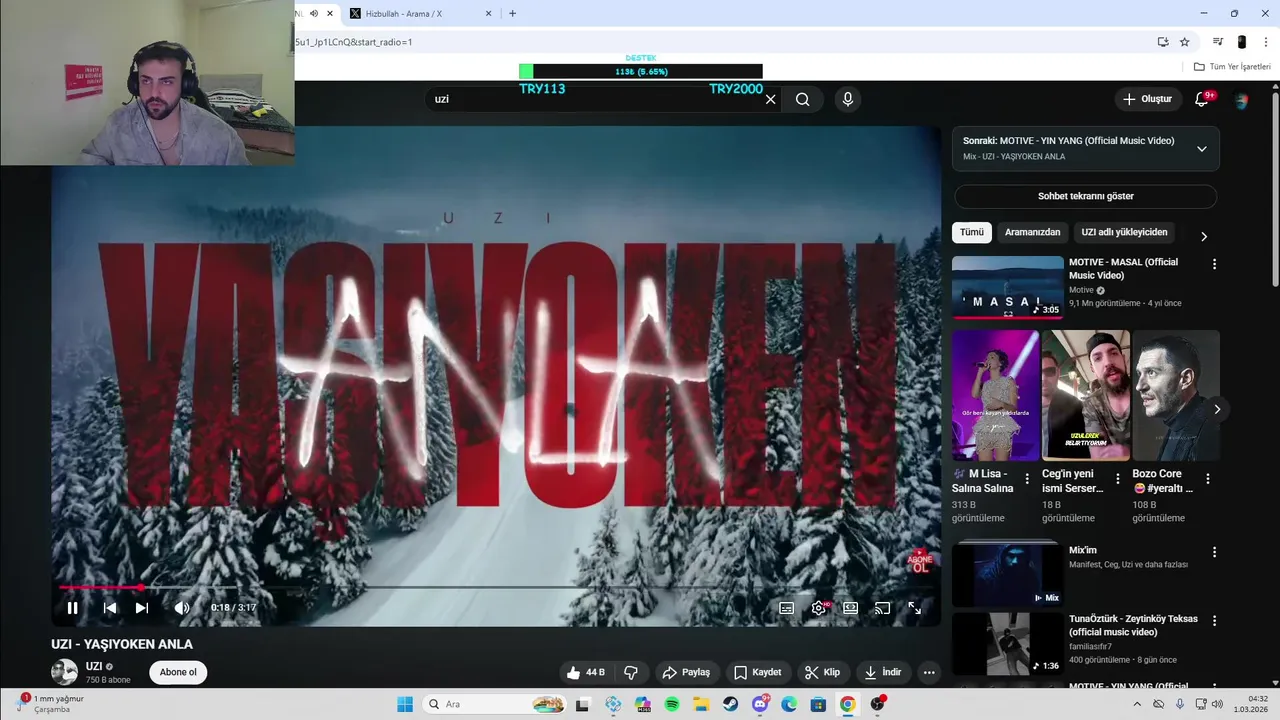Open options for Ceg'in yeni ismi short
The width and height of the screenshot is (1280, 720).
click(x=1118, y=479)
